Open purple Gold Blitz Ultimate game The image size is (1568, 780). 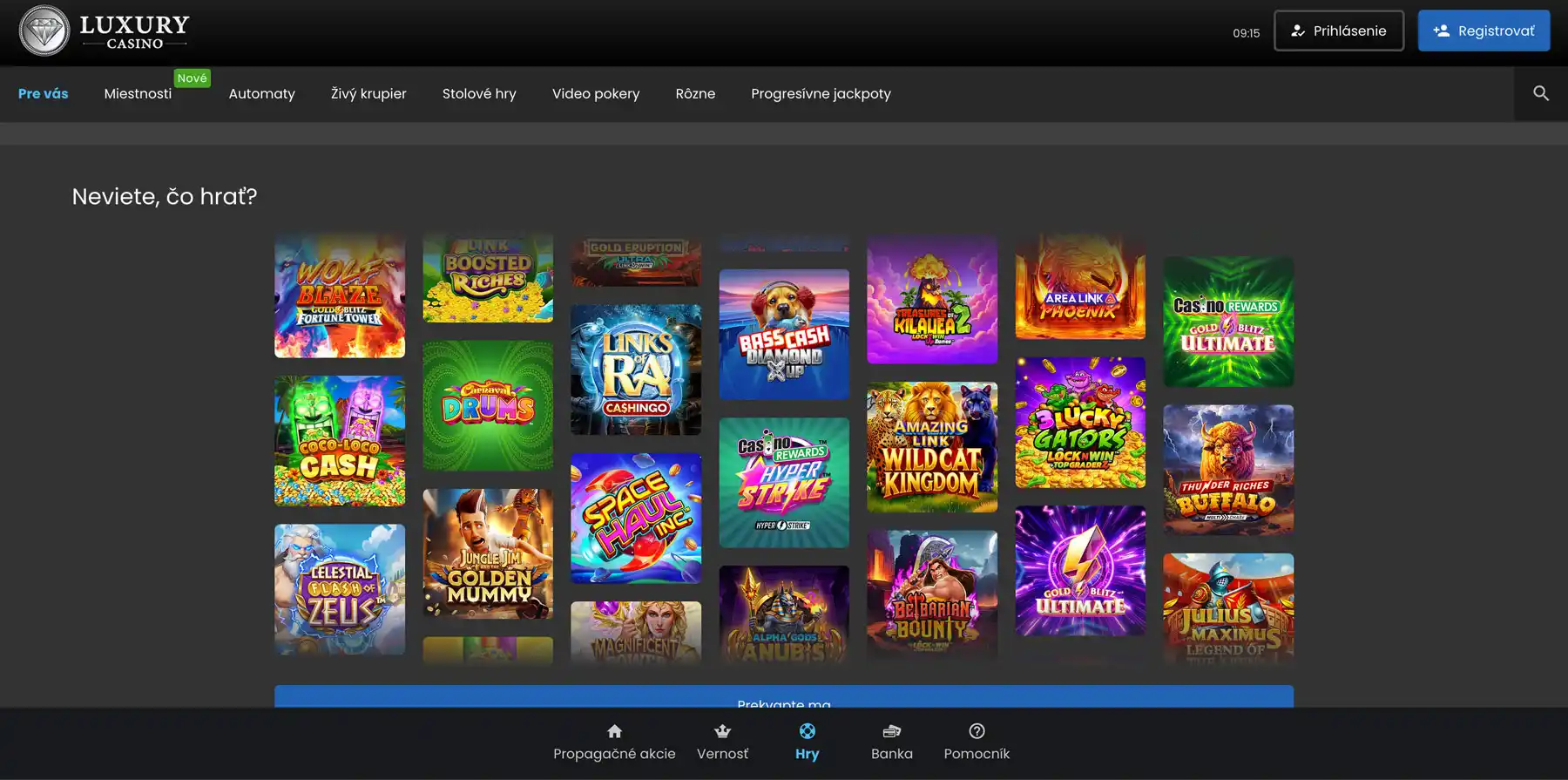[1080, 571]
